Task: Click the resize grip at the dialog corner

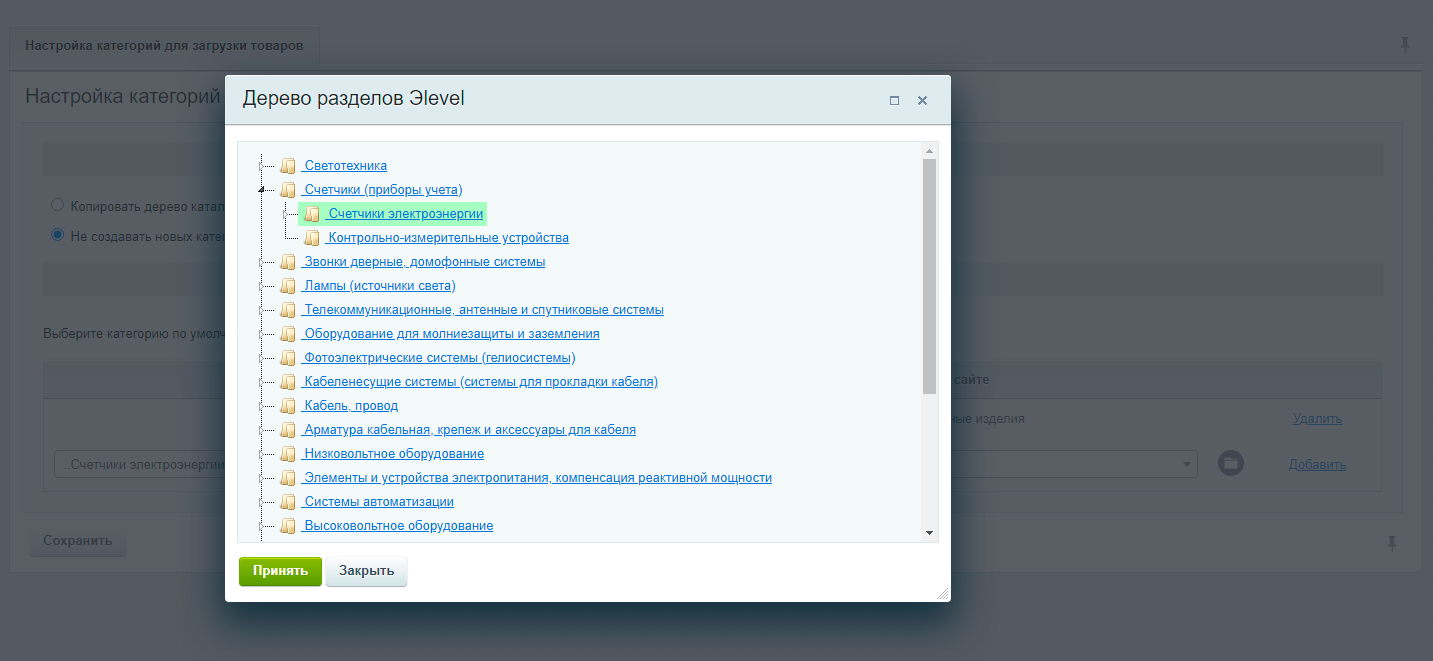Action: (x=942, y=593)
